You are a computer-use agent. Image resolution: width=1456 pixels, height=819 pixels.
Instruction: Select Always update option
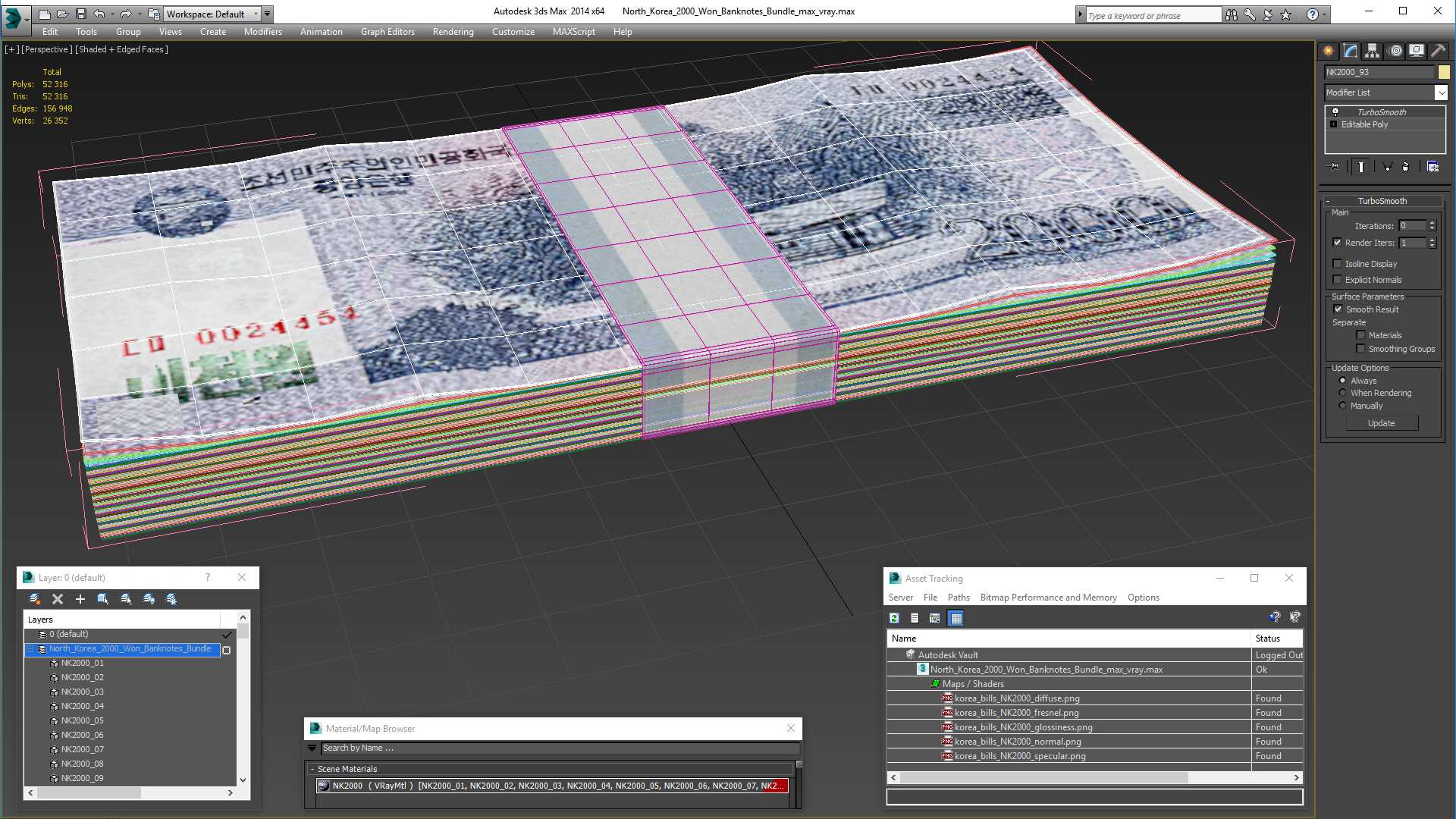(1342, 381)
